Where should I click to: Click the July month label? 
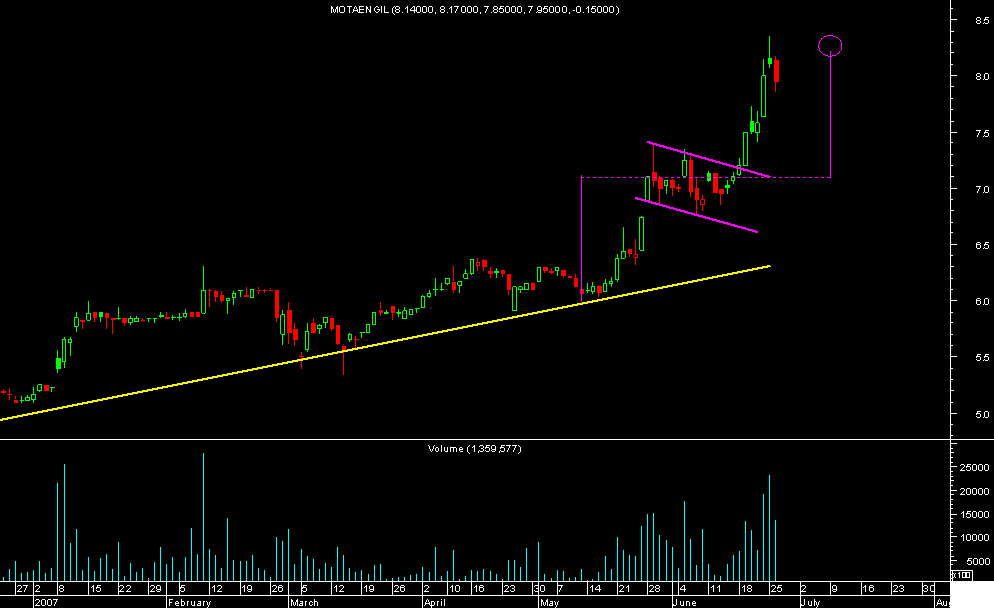pyautogui.click(x=811, y=602)
